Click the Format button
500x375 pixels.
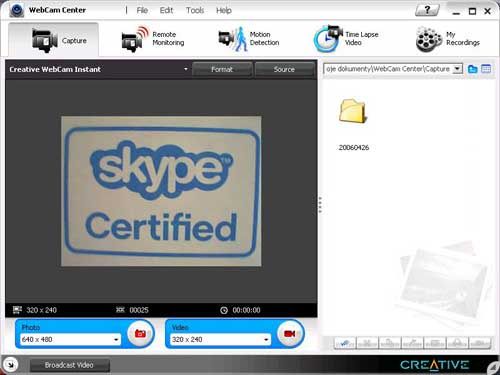point(222,69)
